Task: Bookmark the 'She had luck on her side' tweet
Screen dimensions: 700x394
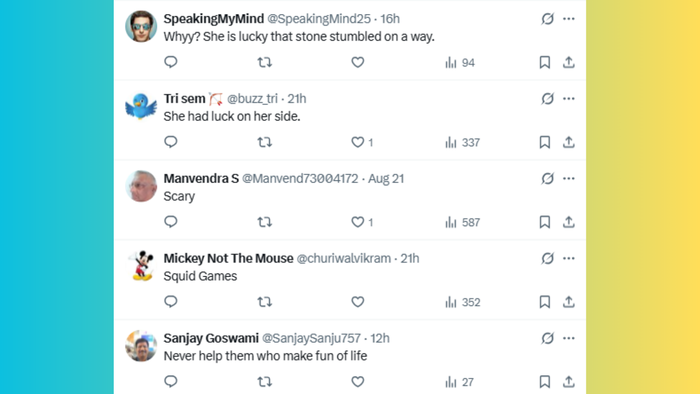Action: click(x=545, y=142)
